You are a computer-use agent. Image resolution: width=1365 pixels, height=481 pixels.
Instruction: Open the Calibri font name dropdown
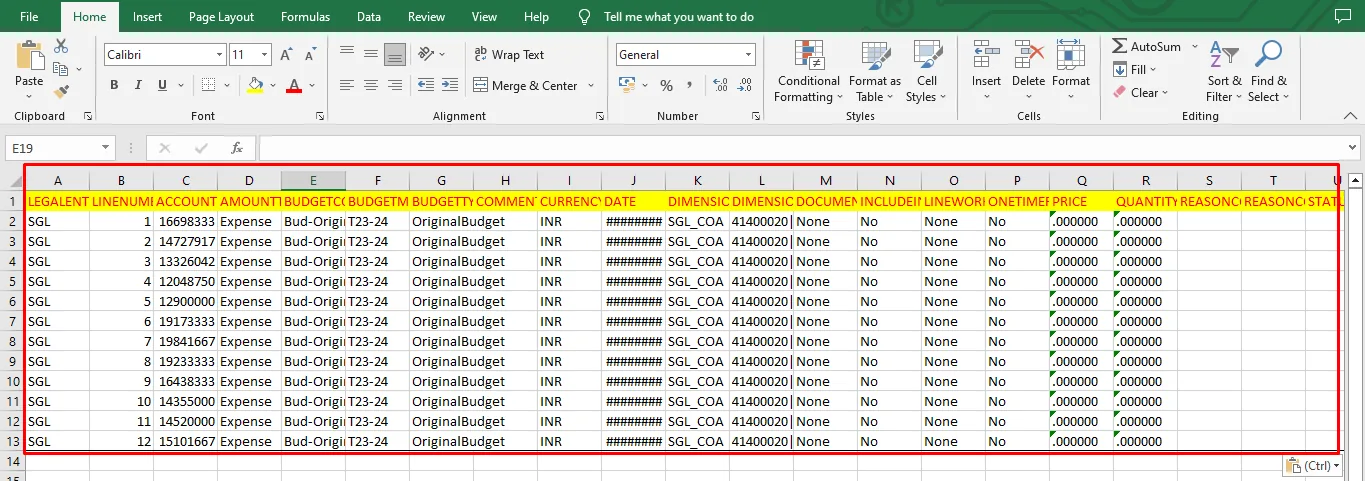pyautogui.click(x=219, y=55)
